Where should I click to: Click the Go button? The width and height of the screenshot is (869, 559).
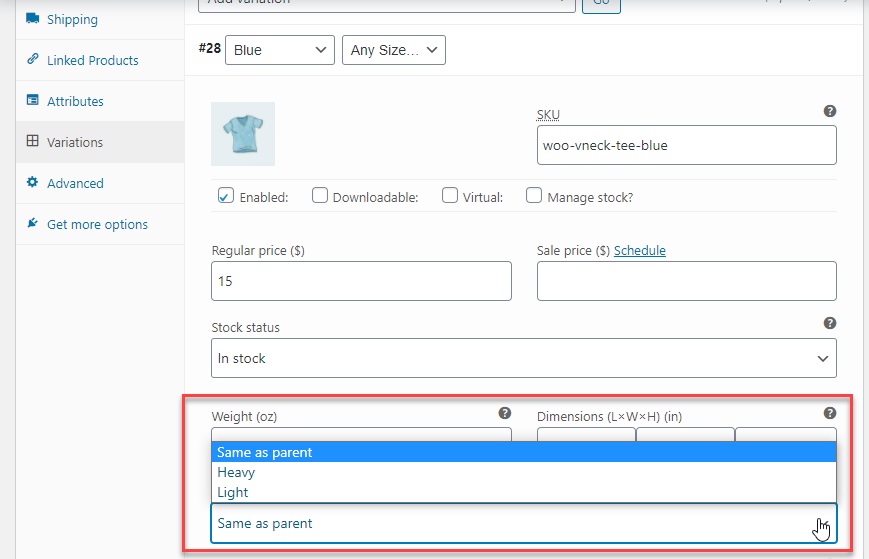click(601, 6)
